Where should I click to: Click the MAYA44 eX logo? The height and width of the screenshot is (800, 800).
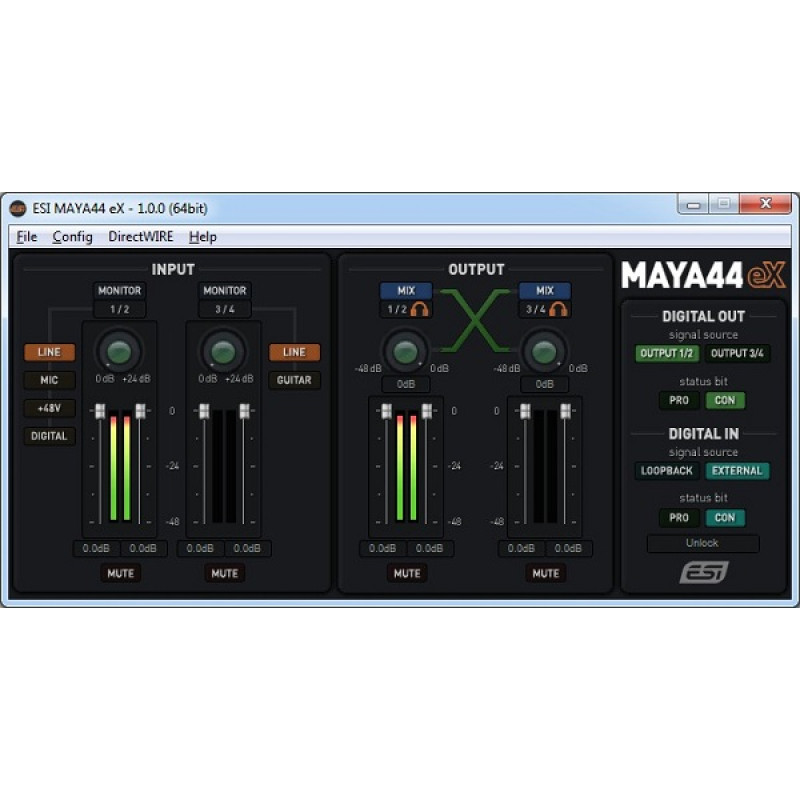pos(703,276)
